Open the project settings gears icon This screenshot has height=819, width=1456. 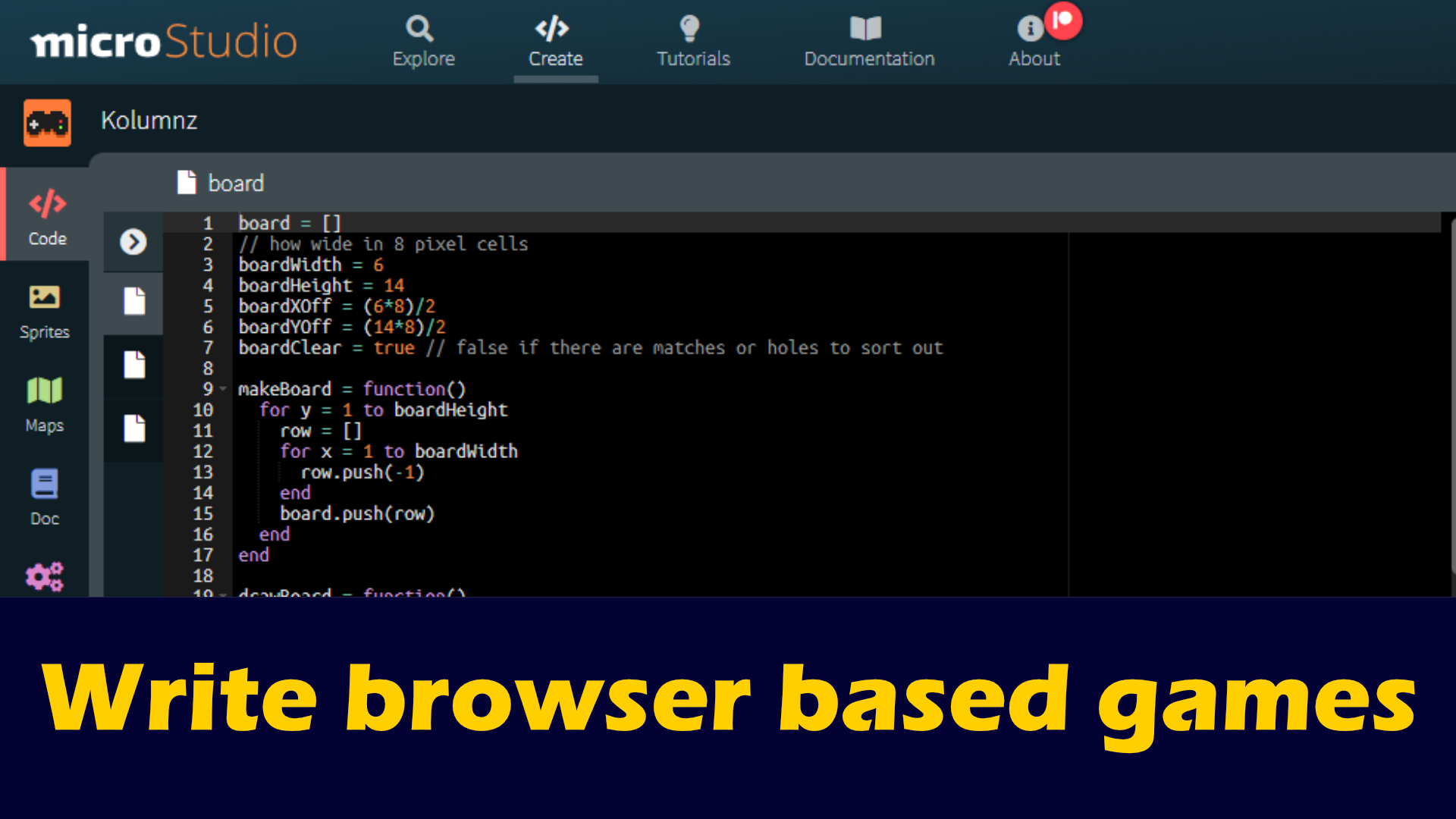(44, 576)
